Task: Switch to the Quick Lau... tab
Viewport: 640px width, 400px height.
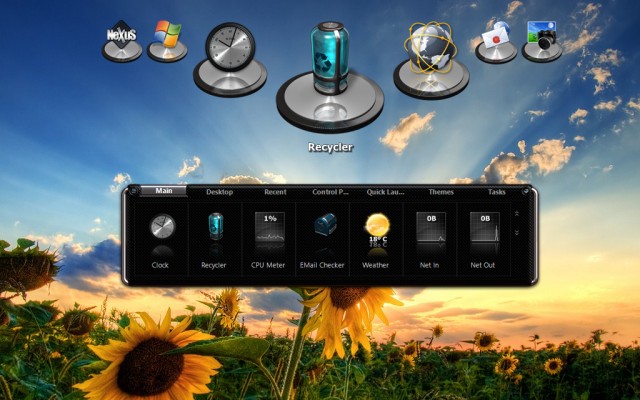Action: click(x=385, y=192)
